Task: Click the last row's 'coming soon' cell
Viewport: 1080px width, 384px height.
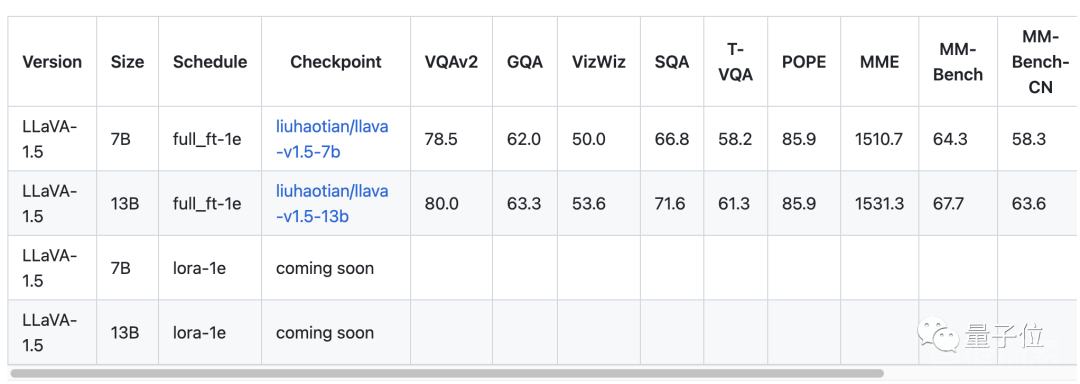Action: 325,333
